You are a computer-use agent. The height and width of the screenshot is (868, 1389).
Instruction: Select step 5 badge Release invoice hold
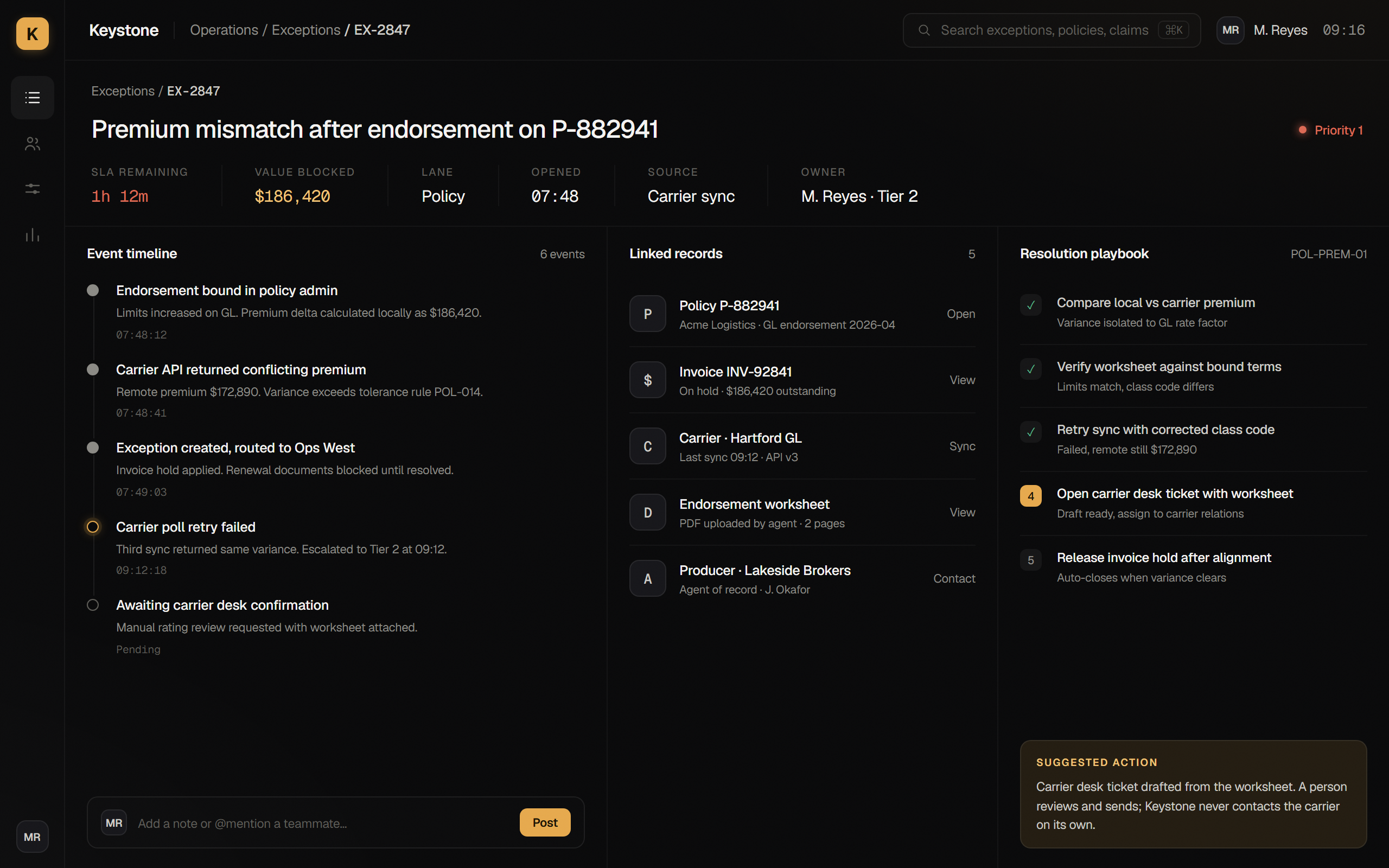(1031, 560)
